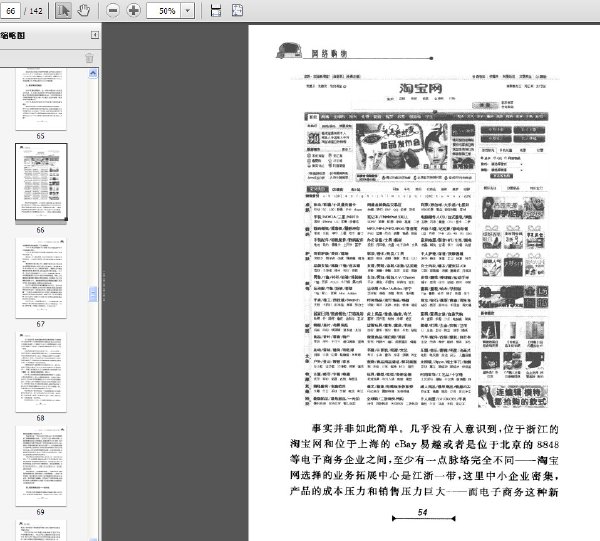The width and height of the screenshot is (600, 541).
Task: Click the 淘宝网 logo in document
Action: tap(421, 88)
